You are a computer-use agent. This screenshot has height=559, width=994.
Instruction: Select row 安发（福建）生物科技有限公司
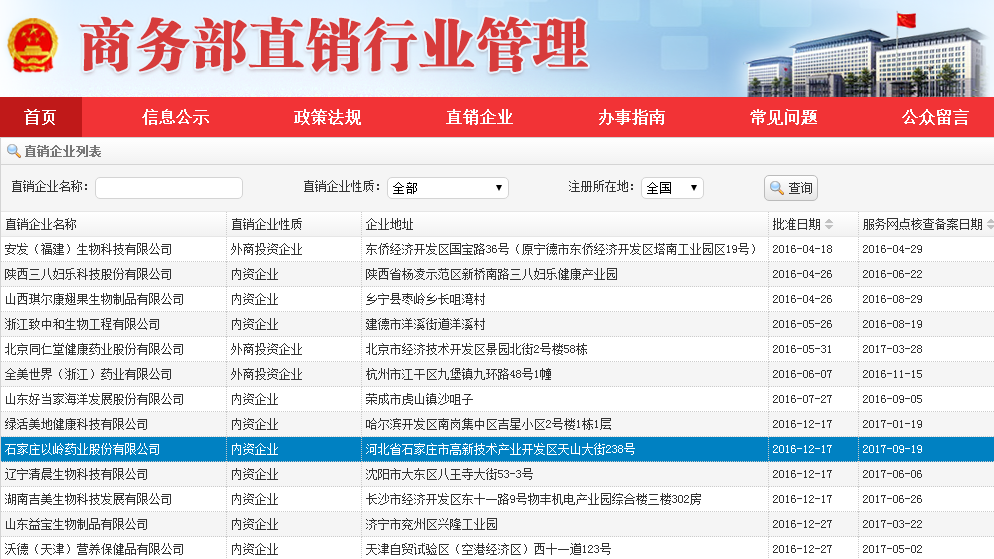[497, 249]
